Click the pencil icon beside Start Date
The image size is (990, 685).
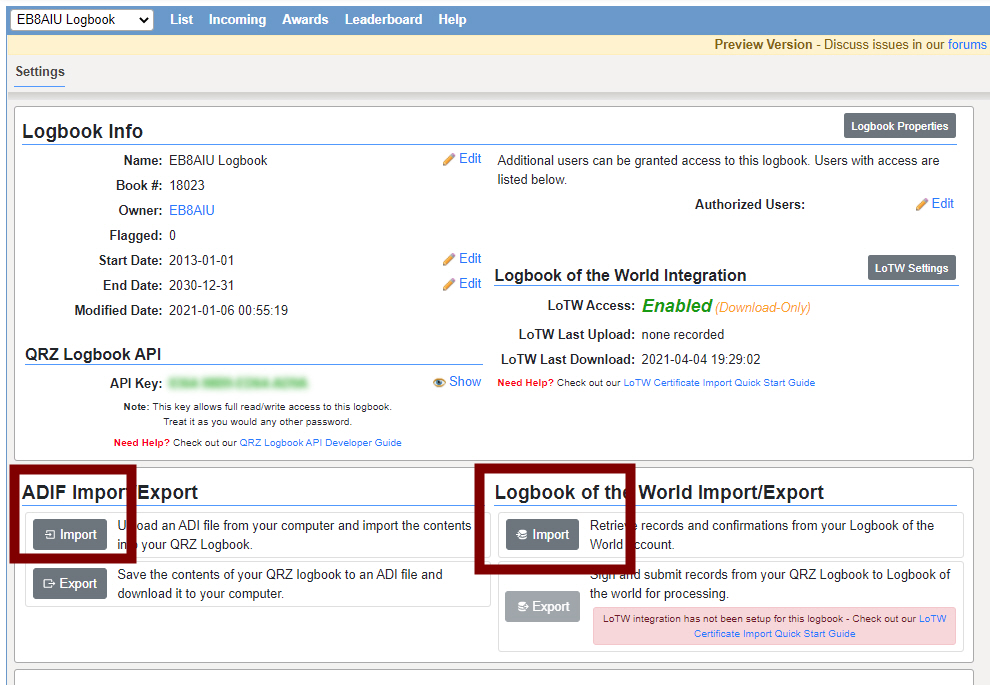click(x=449, y=259)
